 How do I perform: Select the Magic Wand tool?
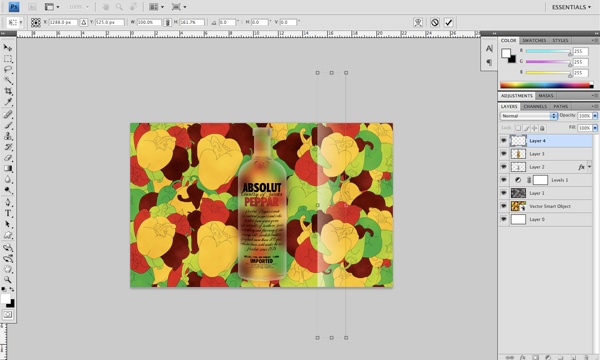(x=8, y=80)
